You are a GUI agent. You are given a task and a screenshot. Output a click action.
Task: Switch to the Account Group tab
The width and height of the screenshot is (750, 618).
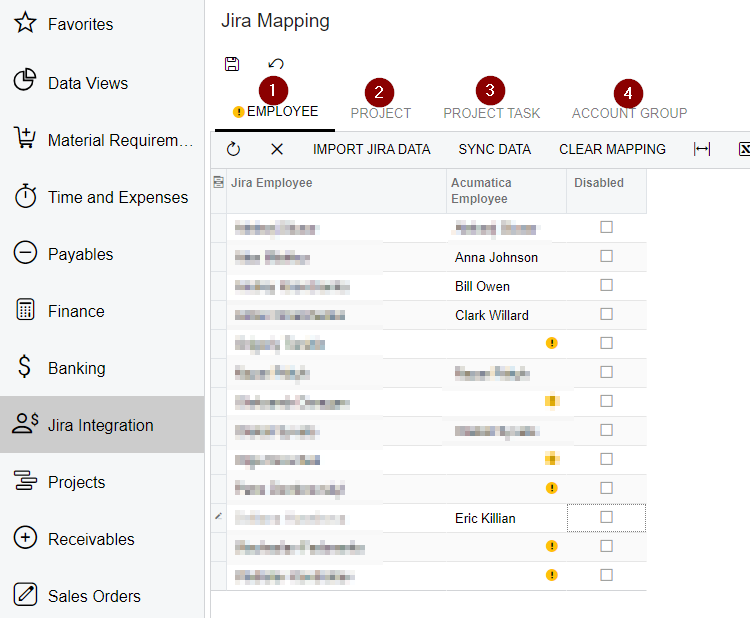[629, 113]
